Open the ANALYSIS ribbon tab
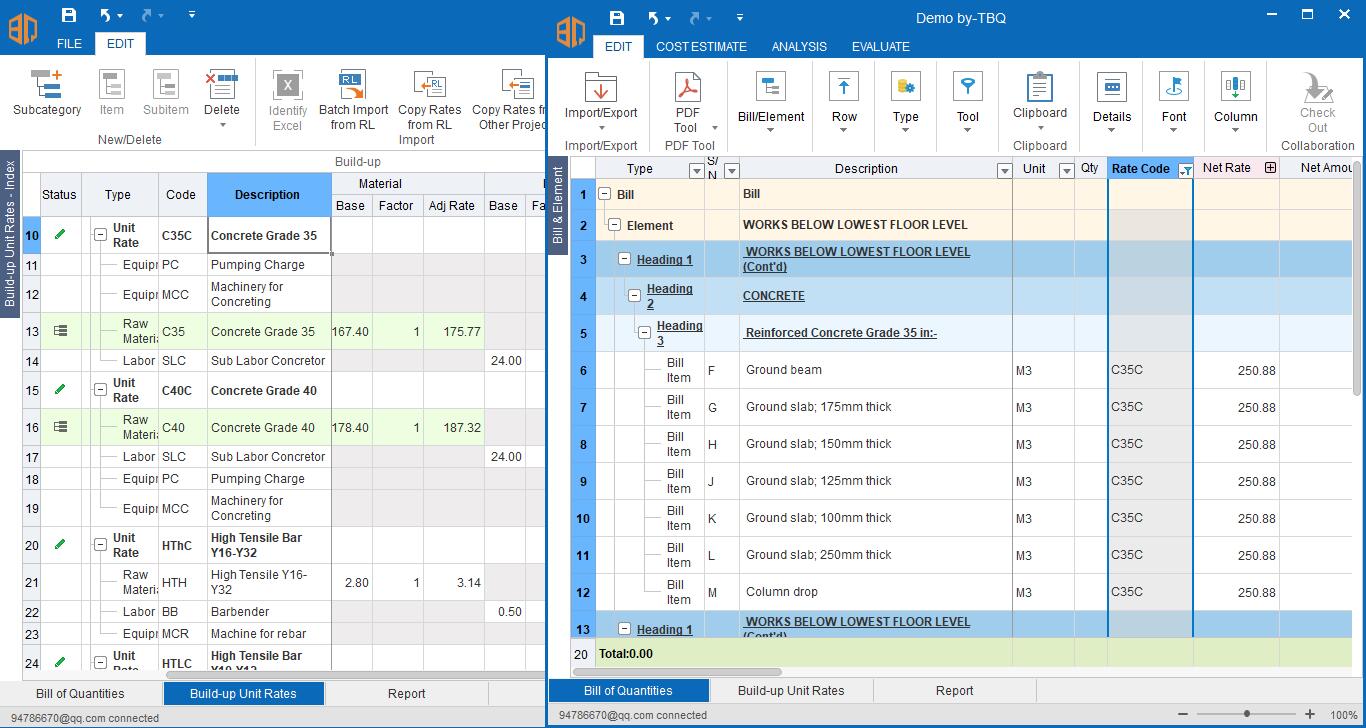 [799, 46]
